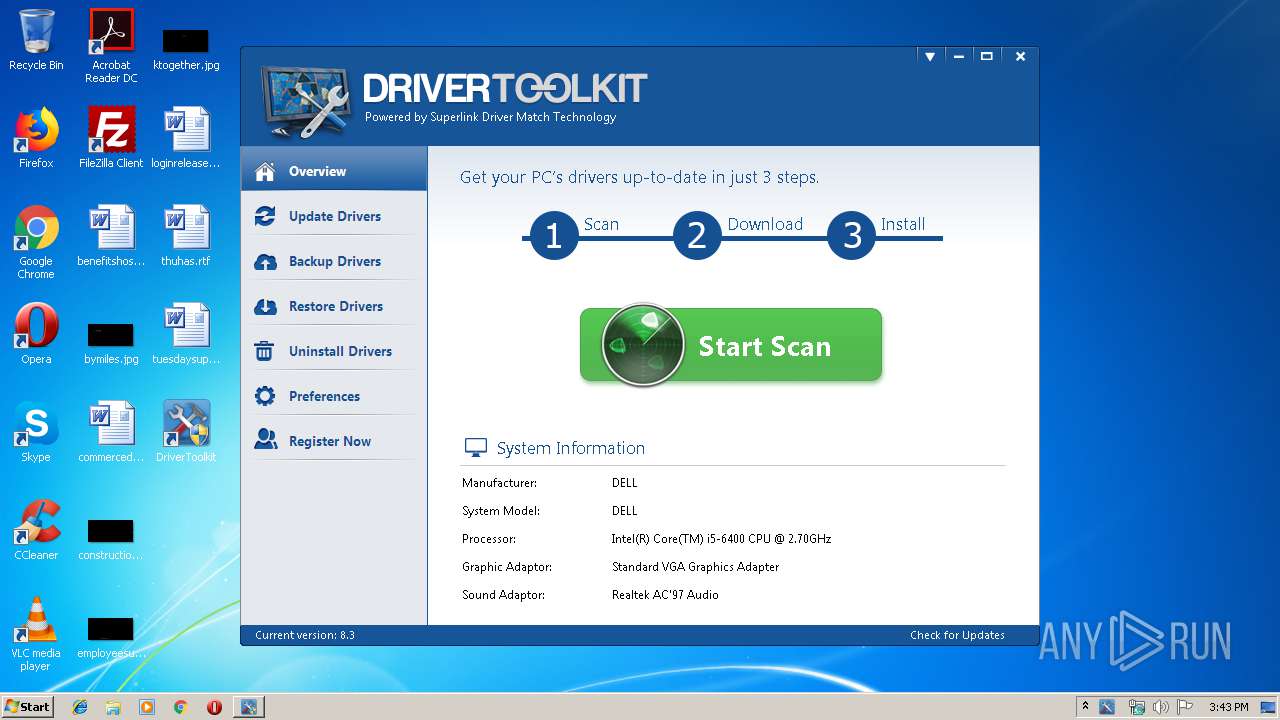Select CCleaner desktop shortcut
Image resolution: width=1280 pixels, height=720 pixels.
pyautogui.click(x=36, y=530)
